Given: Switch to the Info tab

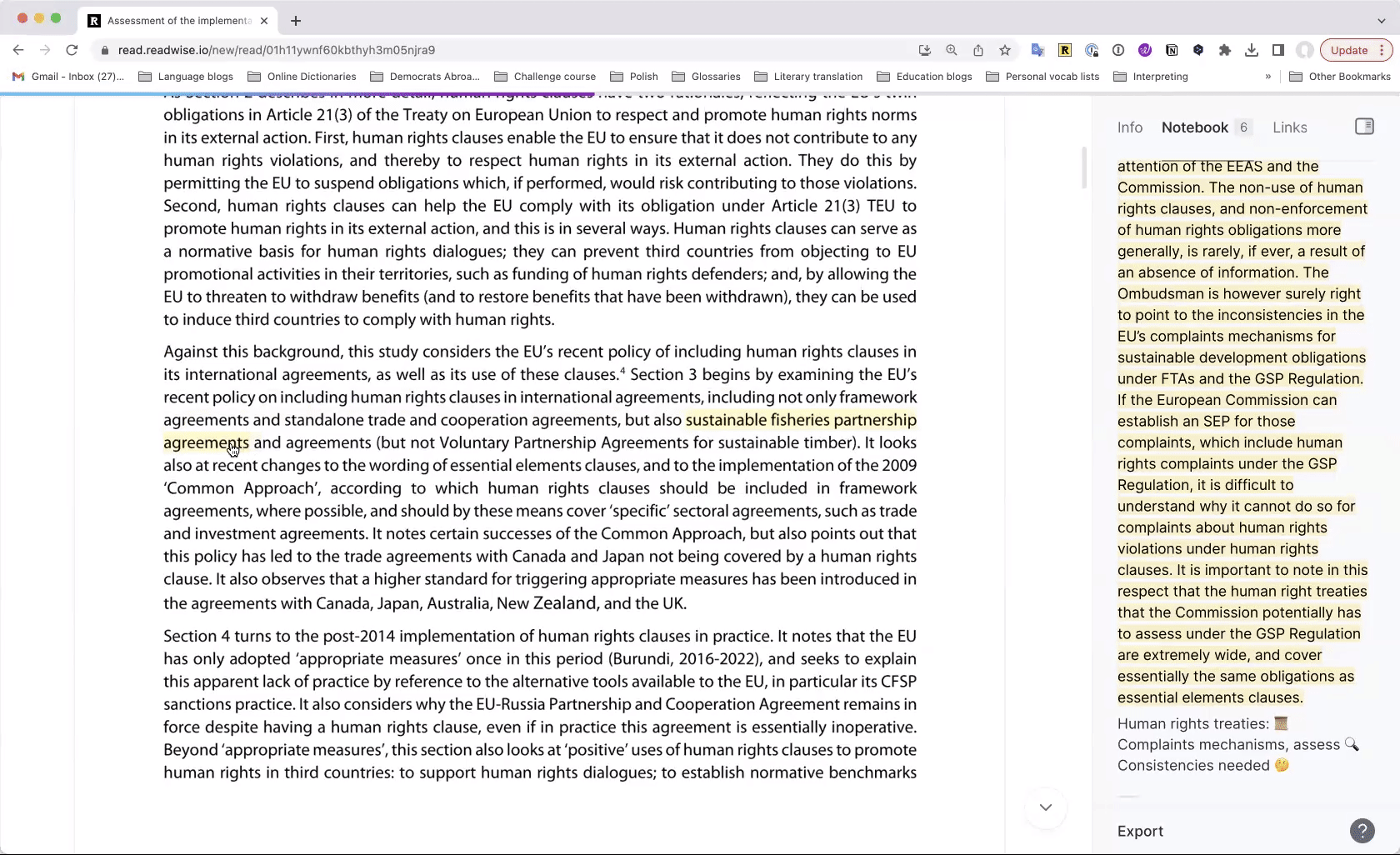Looking at the screenshot, I should (x=1130, y=127).
